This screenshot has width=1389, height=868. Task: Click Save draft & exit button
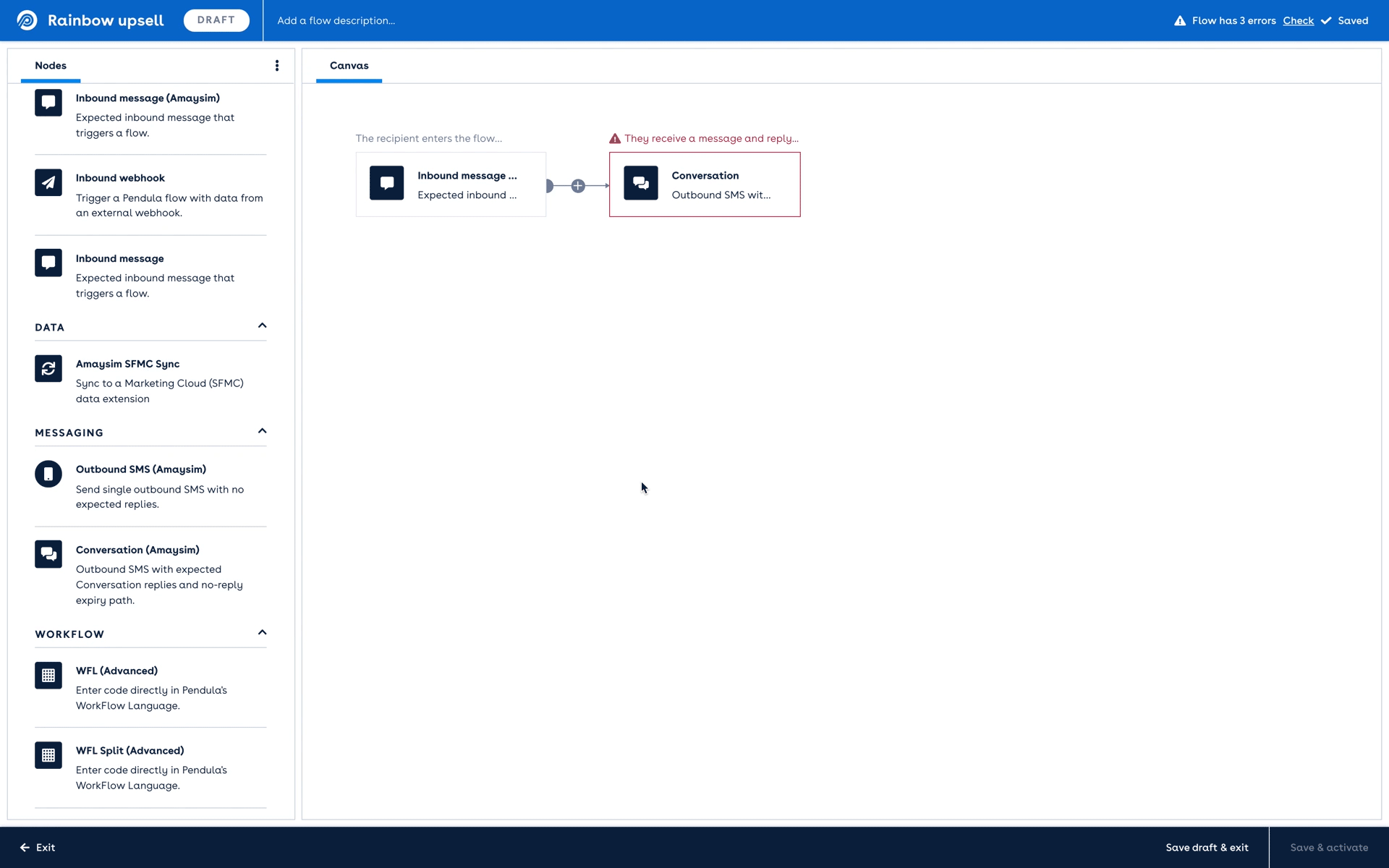point(1207,847)
